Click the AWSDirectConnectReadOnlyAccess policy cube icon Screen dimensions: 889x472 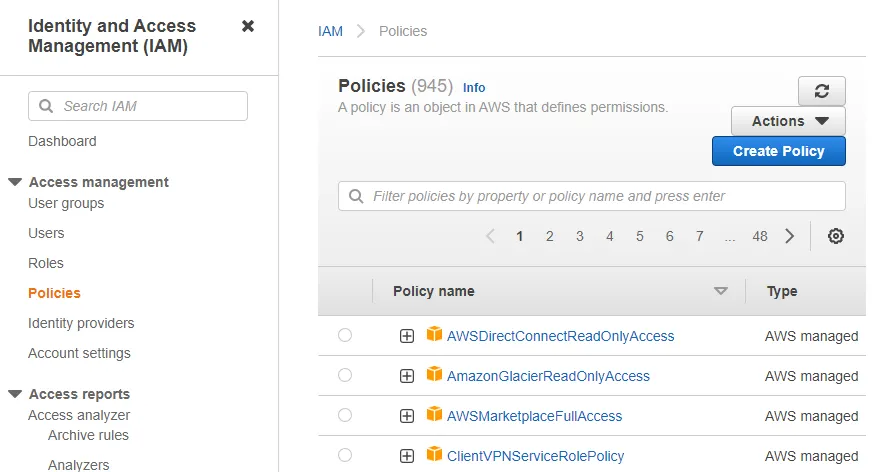(434, 334)
